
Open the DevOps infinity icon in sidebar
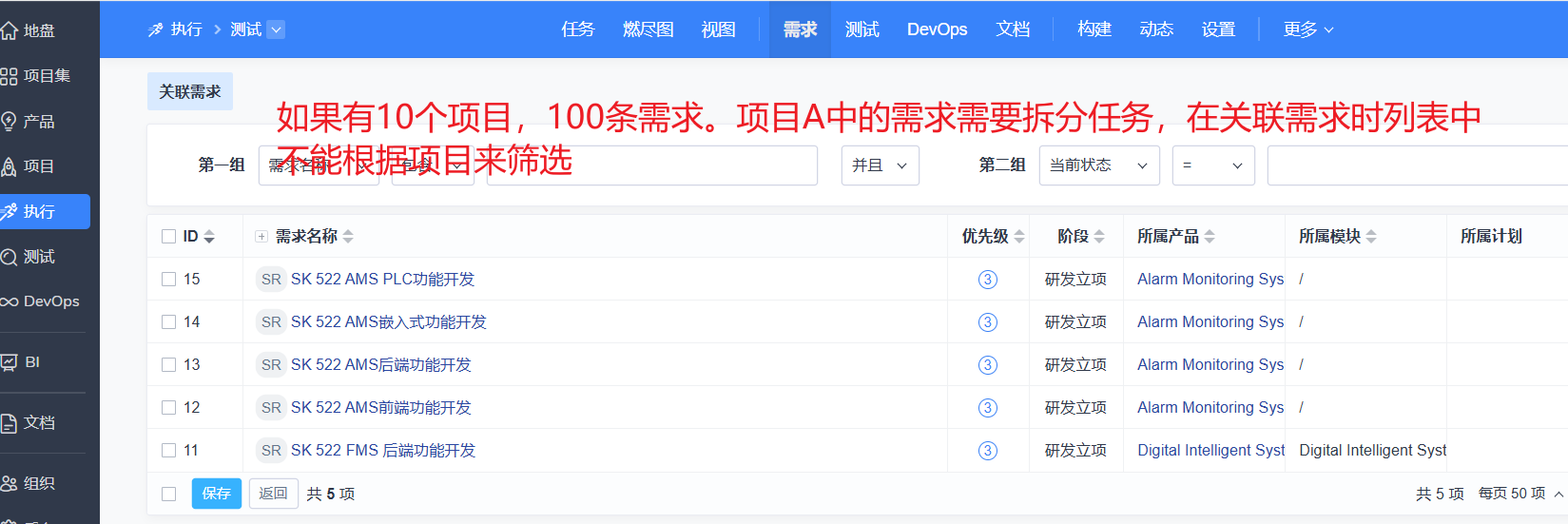(x=10, y=301)
